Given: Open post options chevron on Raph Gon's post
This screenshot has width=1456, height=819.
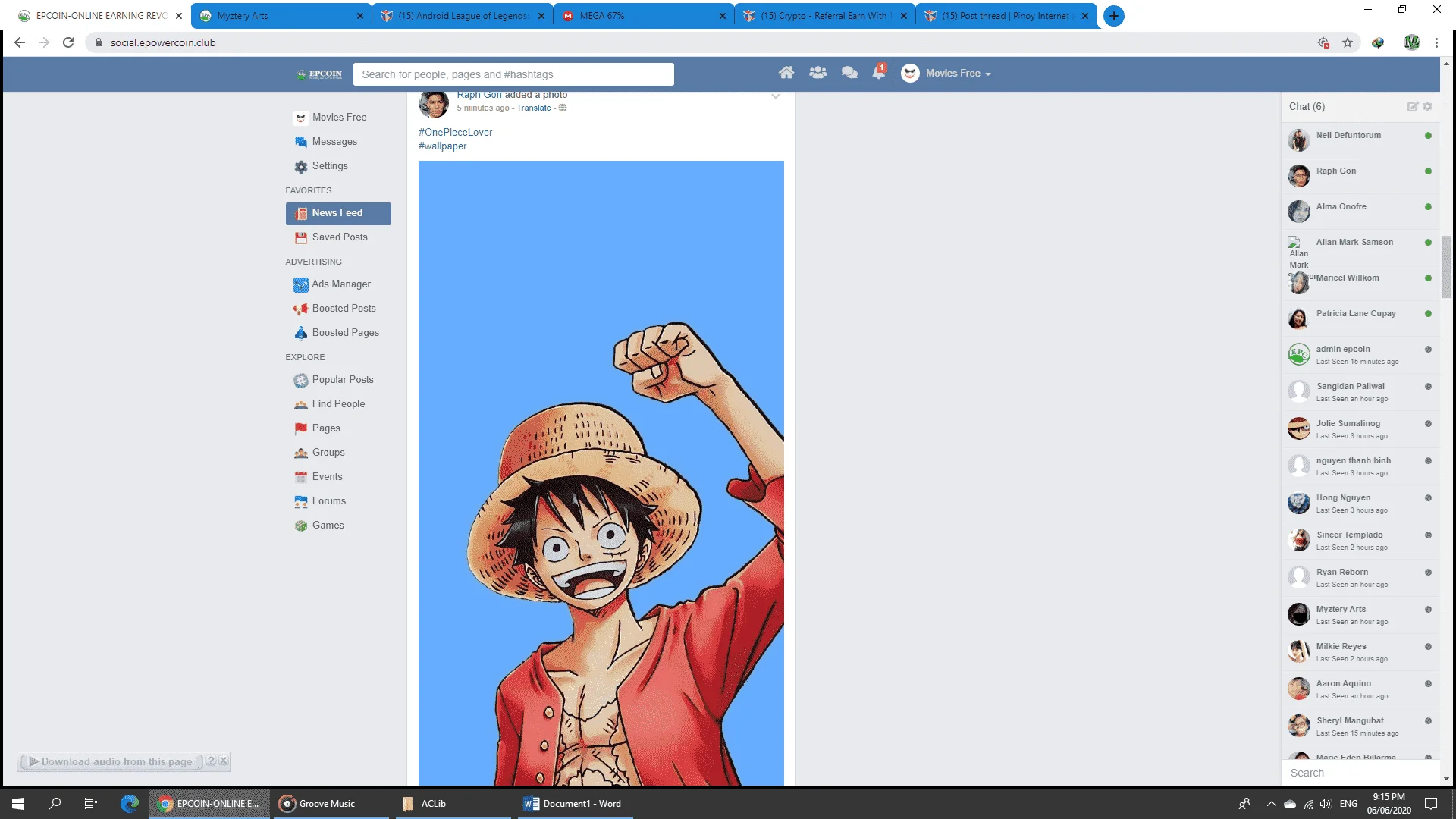Looking at the screenshot, I should click(x=775, y=96).
